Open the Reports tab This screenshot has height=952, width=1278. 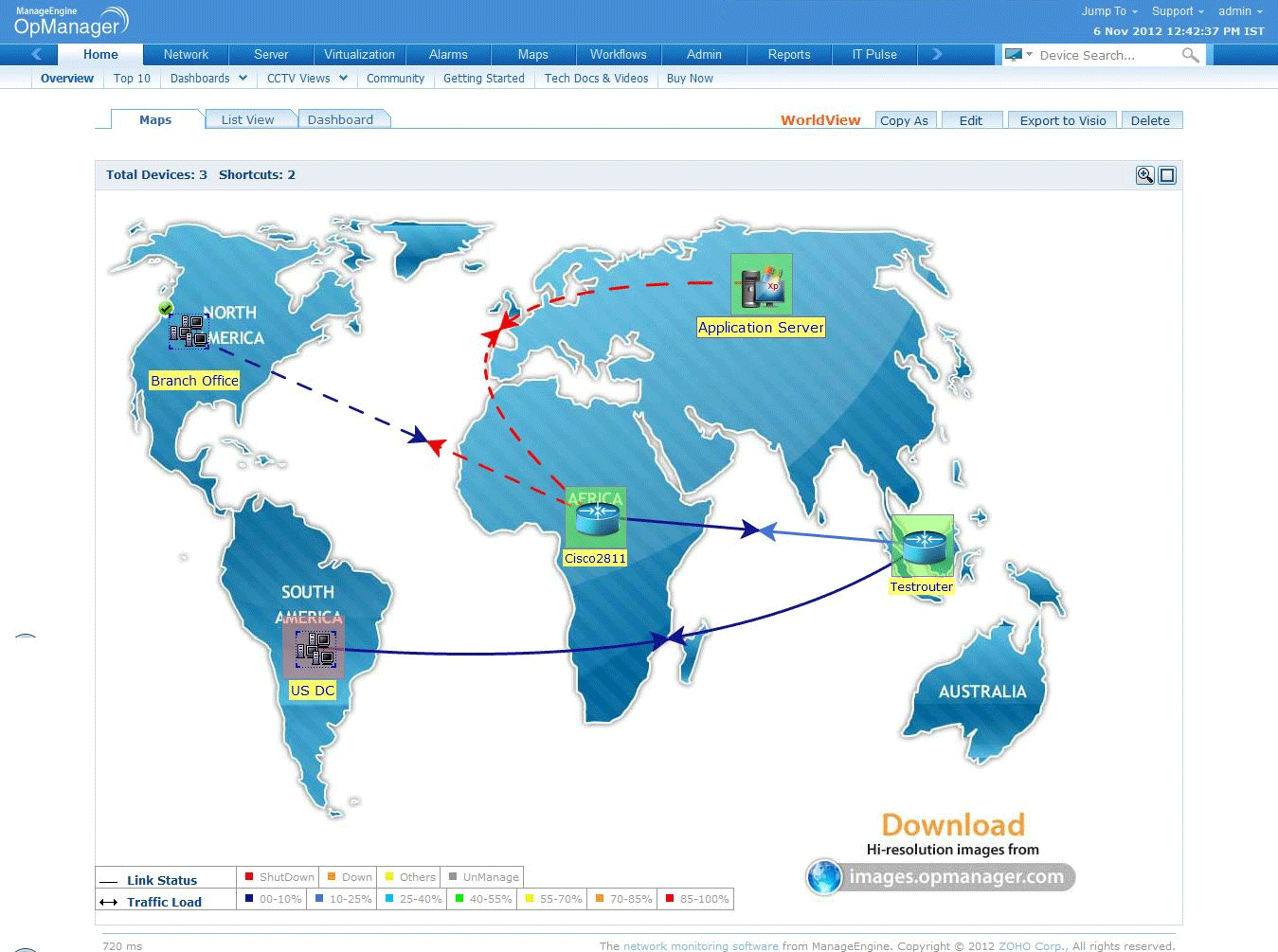pyautogui.click(x=789, y=55)
